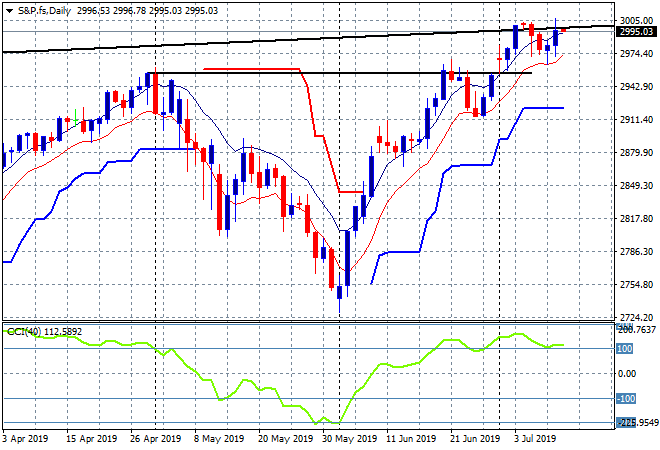Click the red stepped indicator line segment
Image resolution: width=660 pixels, height=450 pixels.
pyautogui.click(x=253, y=69)
